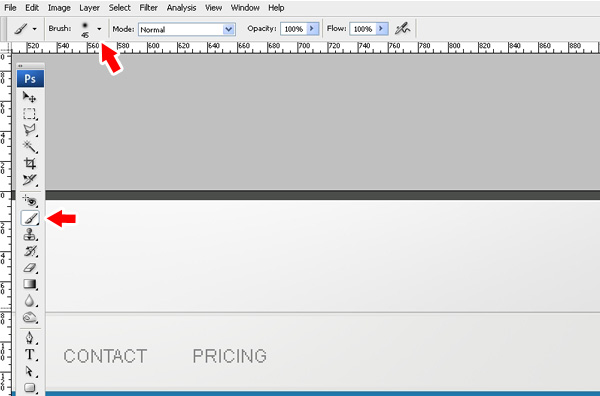The width and height of the screenshot is (600, 396).
Task: Open the Image menu
Action: (59, 8)
